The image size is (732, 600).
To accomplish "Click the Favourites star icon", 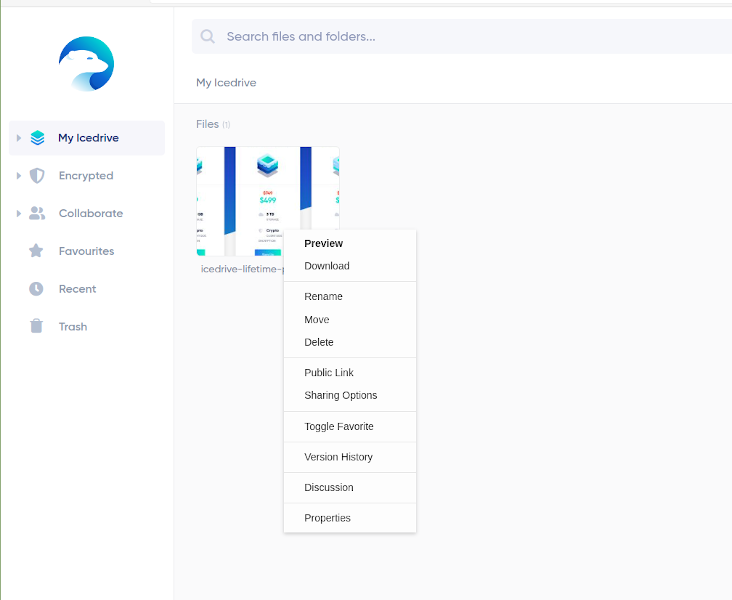I will coord(37,251).
